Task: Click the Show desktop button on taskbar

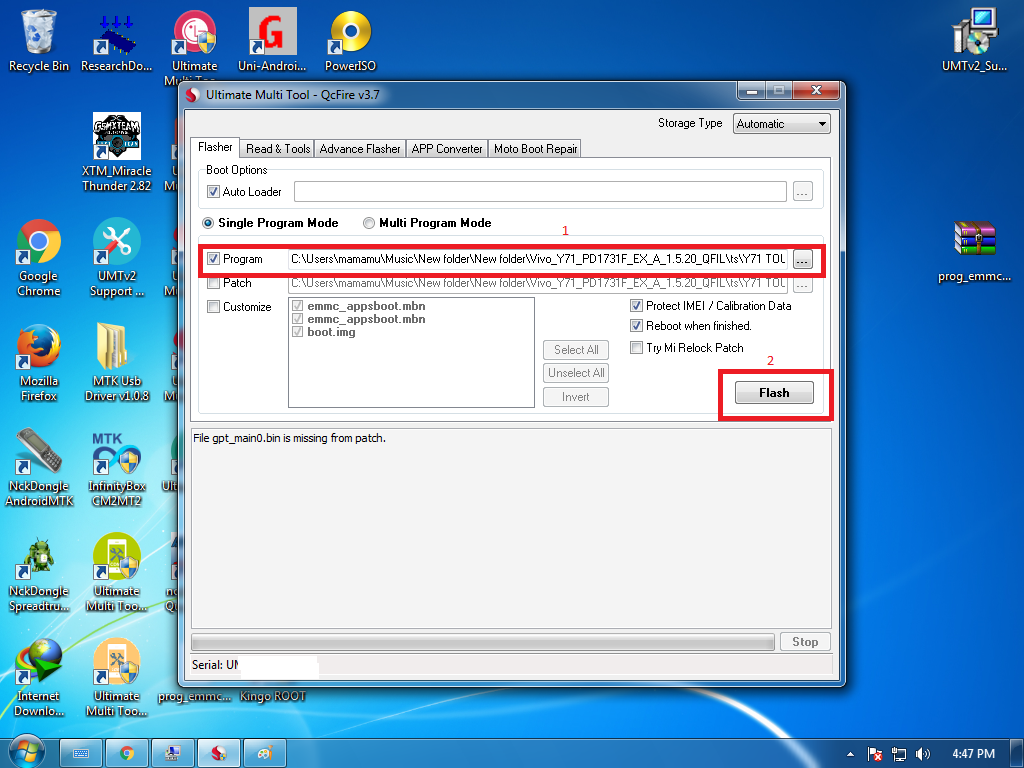Action: pyautogui.click(x=1019, y=754)
